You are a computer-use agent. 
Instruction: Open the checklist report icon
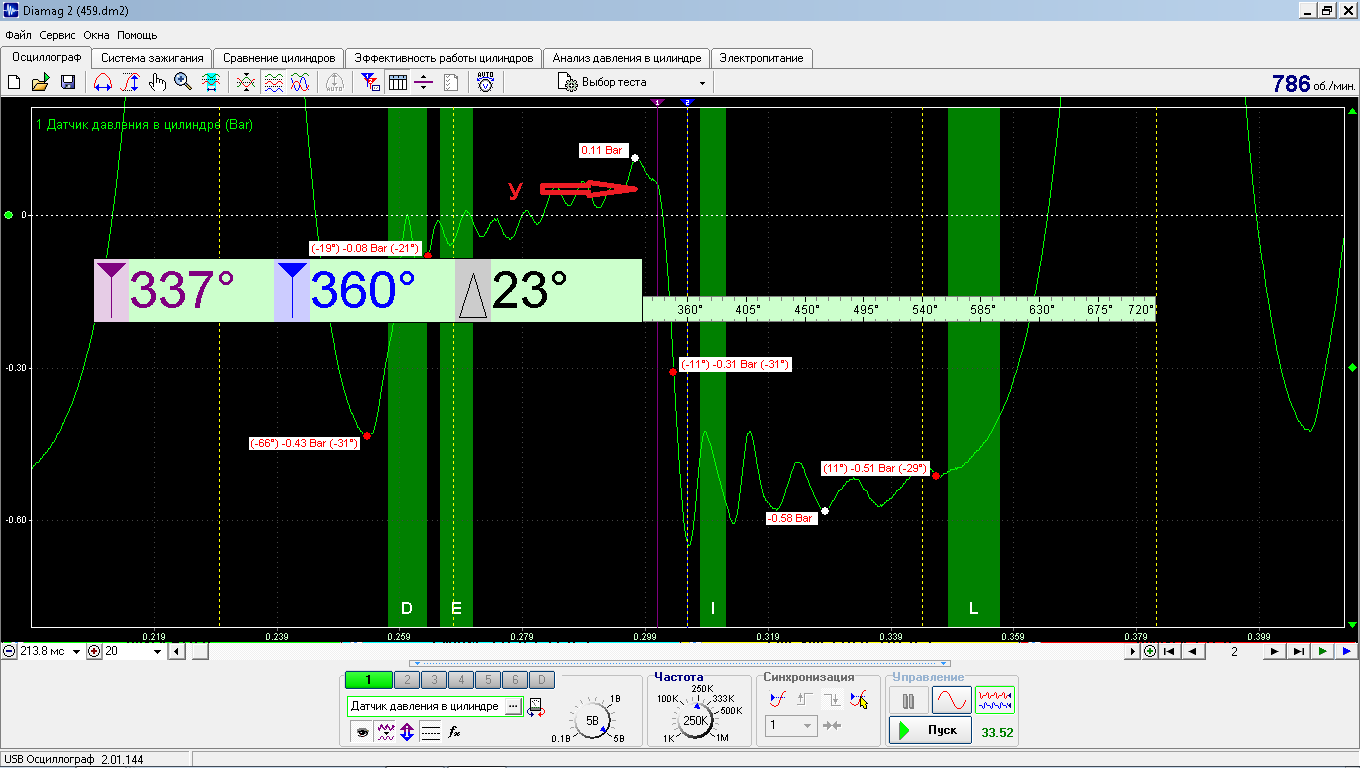(451, 82)
